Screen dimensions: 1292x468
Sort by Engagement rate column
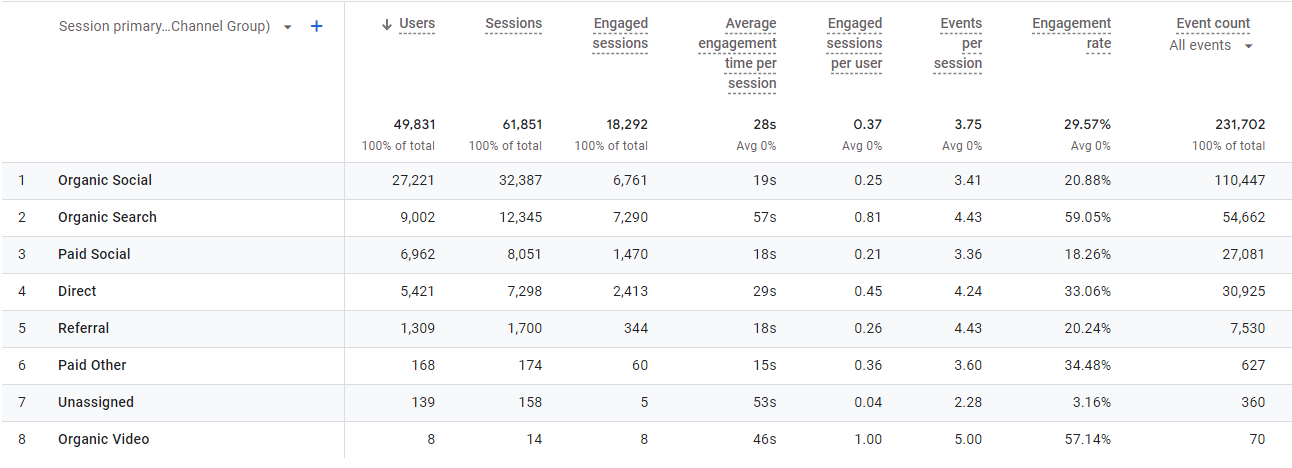pyautogui.click(x=1071, y=34)
